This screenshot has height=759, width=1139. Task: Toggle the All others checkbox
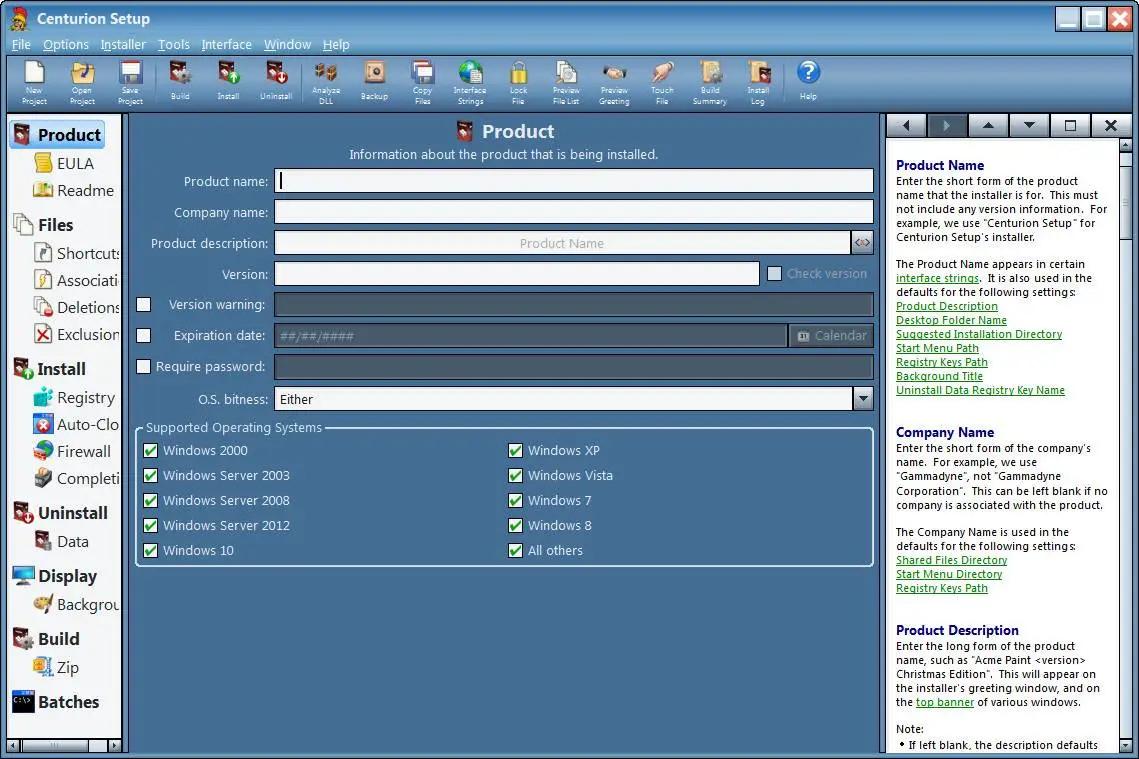click(x=515, y=551)
